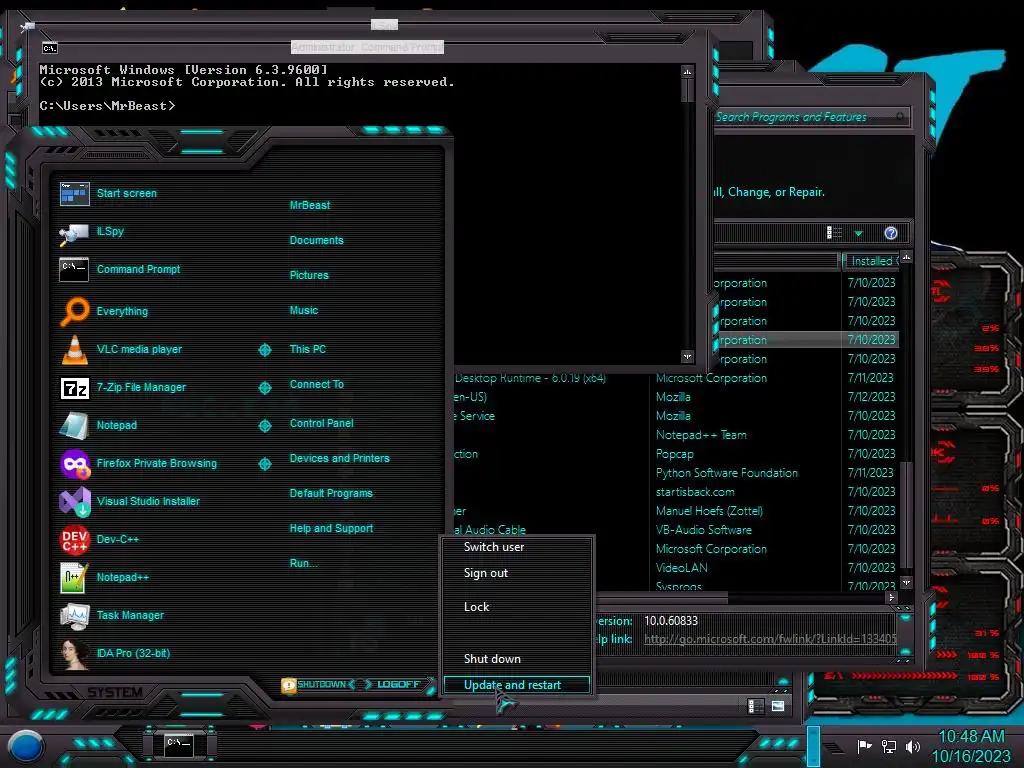Open Action Center flag tray icon
The height and width of the screenshot is (768, 1024).
click(x=864, y=746)
